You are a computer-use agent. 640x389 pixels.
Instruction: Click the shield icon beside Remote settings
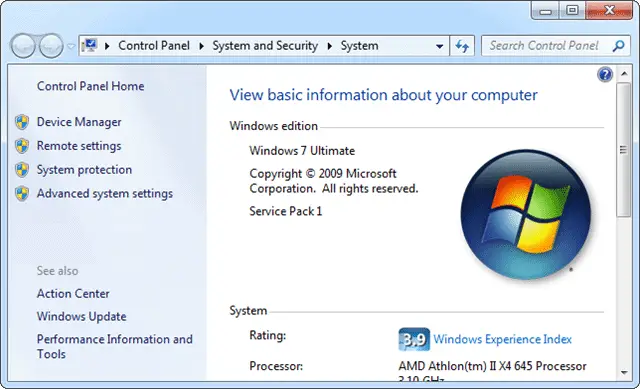coord(22,146)
